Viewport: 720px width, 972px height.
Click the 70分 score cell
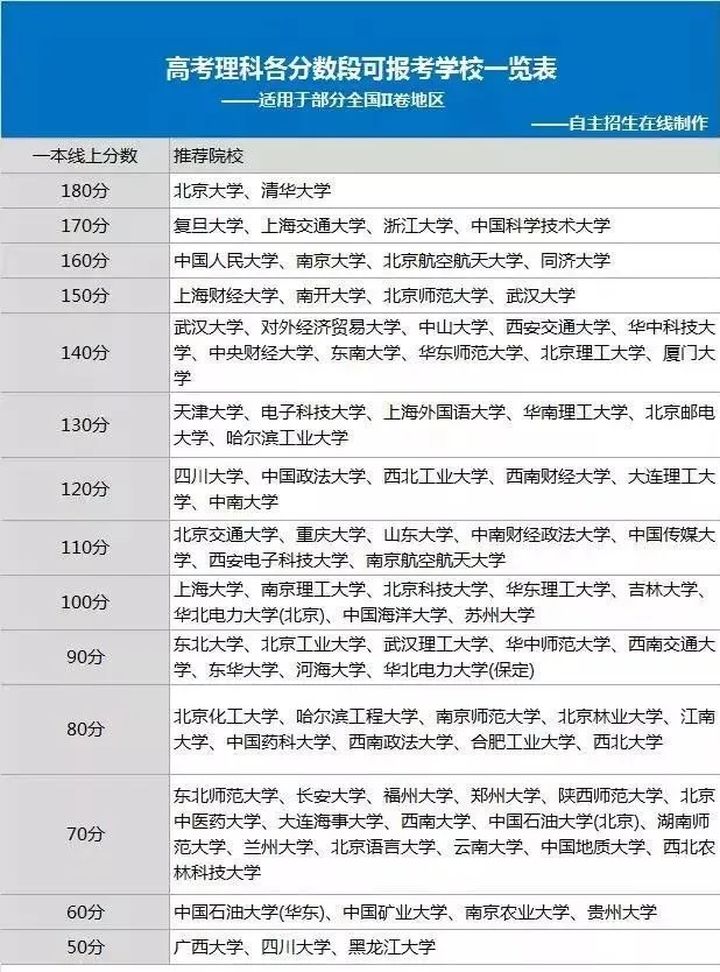(84, 834)
